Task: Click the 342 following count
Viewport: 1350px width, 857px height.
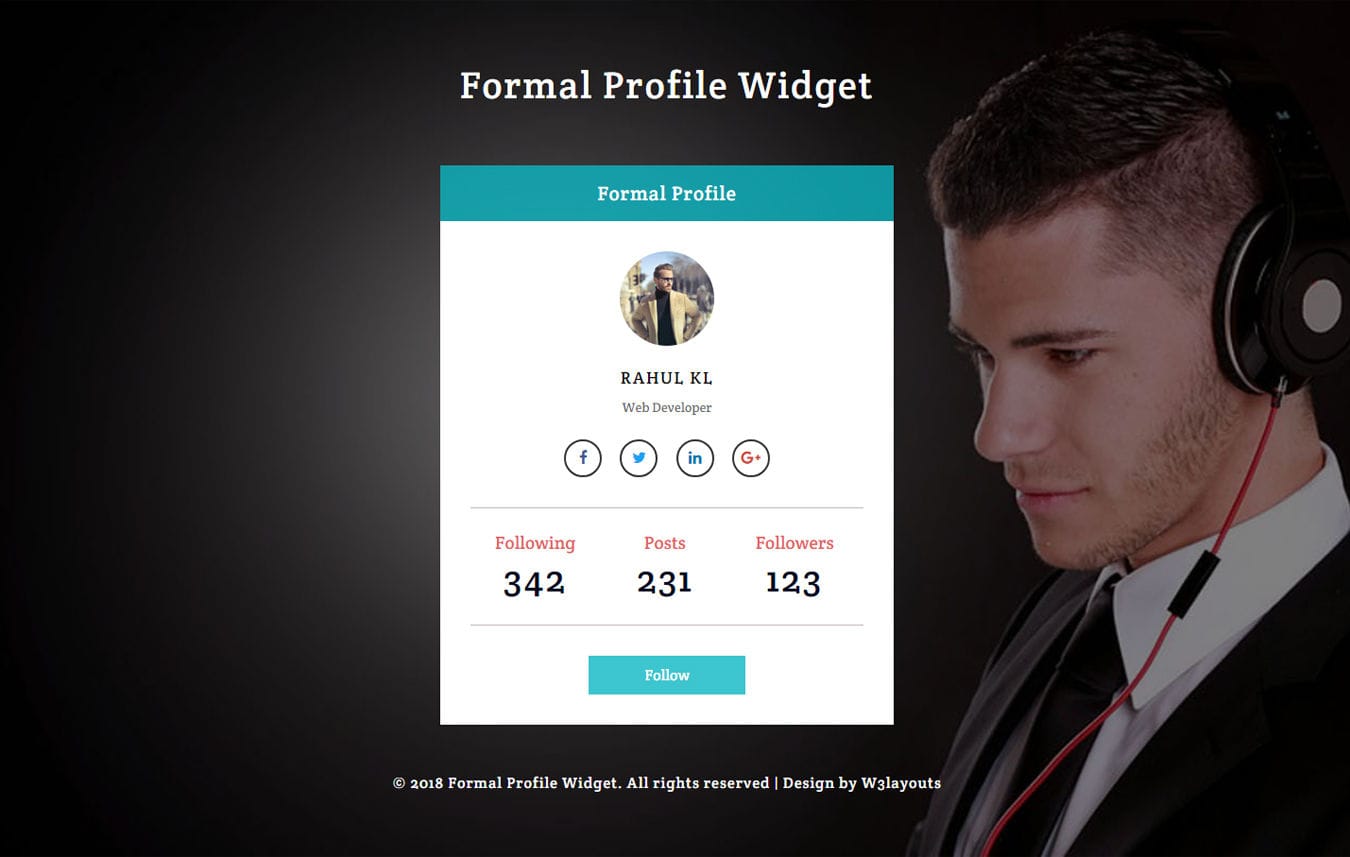Action: pos(534,583)
